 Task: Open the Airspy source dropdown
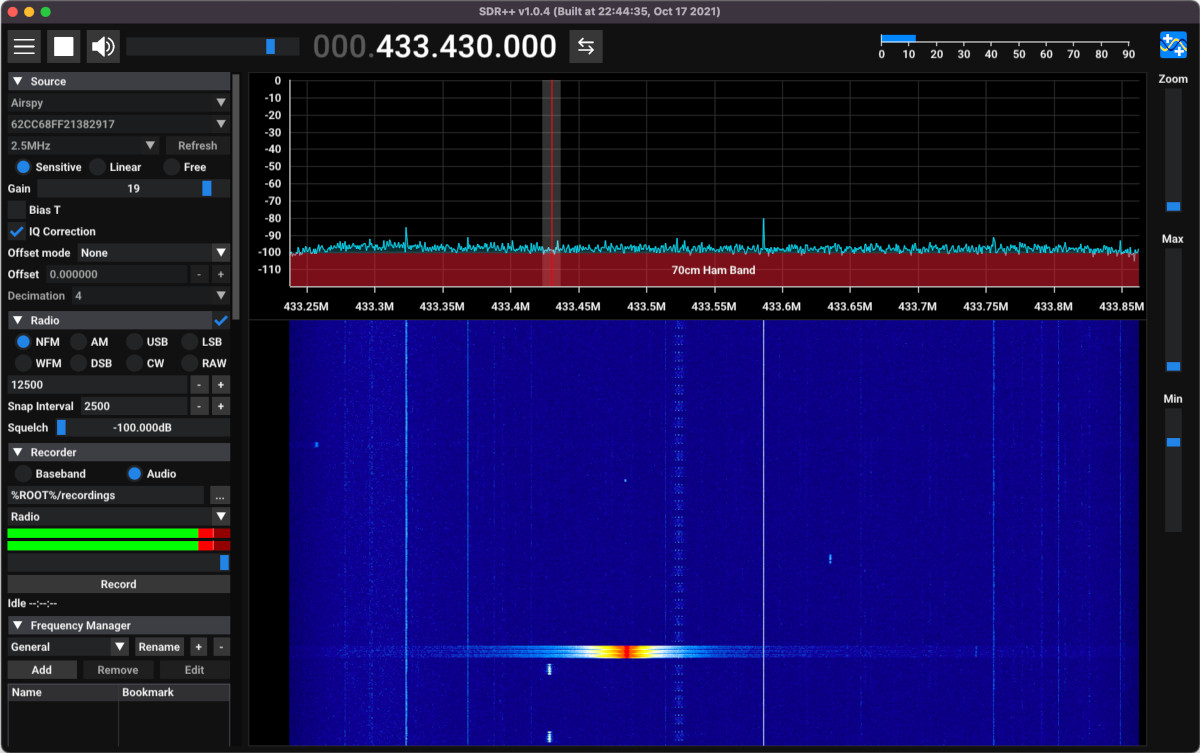(118, 102)
